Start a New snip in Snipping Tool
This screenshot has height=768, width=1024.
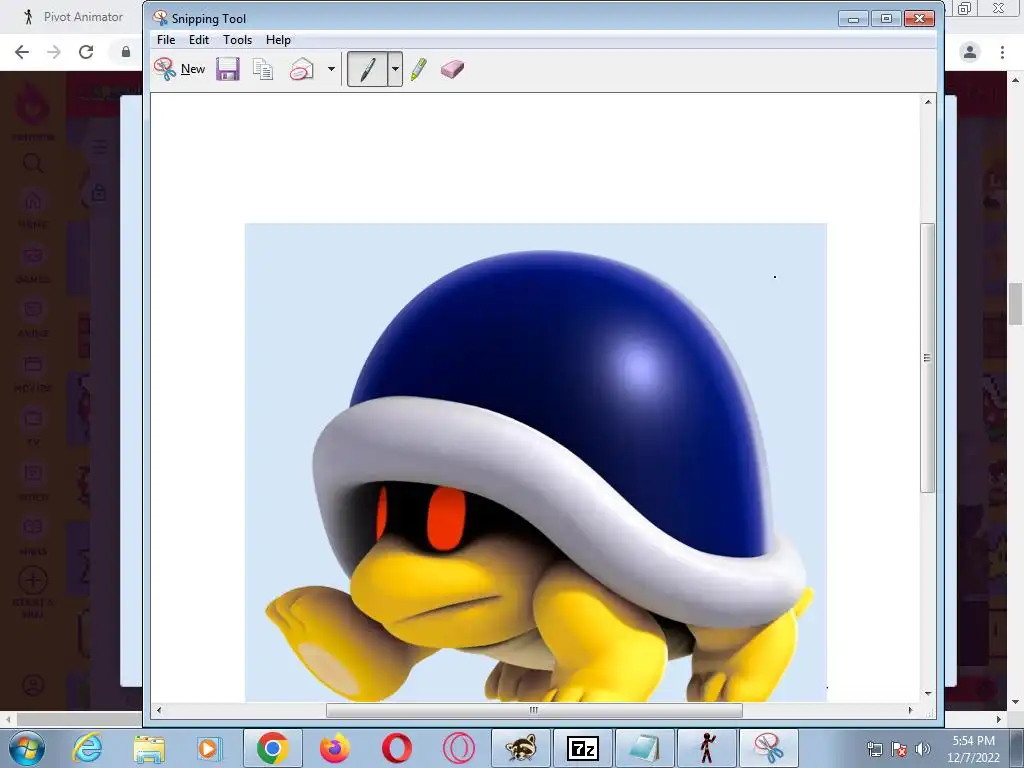(180, 69)
